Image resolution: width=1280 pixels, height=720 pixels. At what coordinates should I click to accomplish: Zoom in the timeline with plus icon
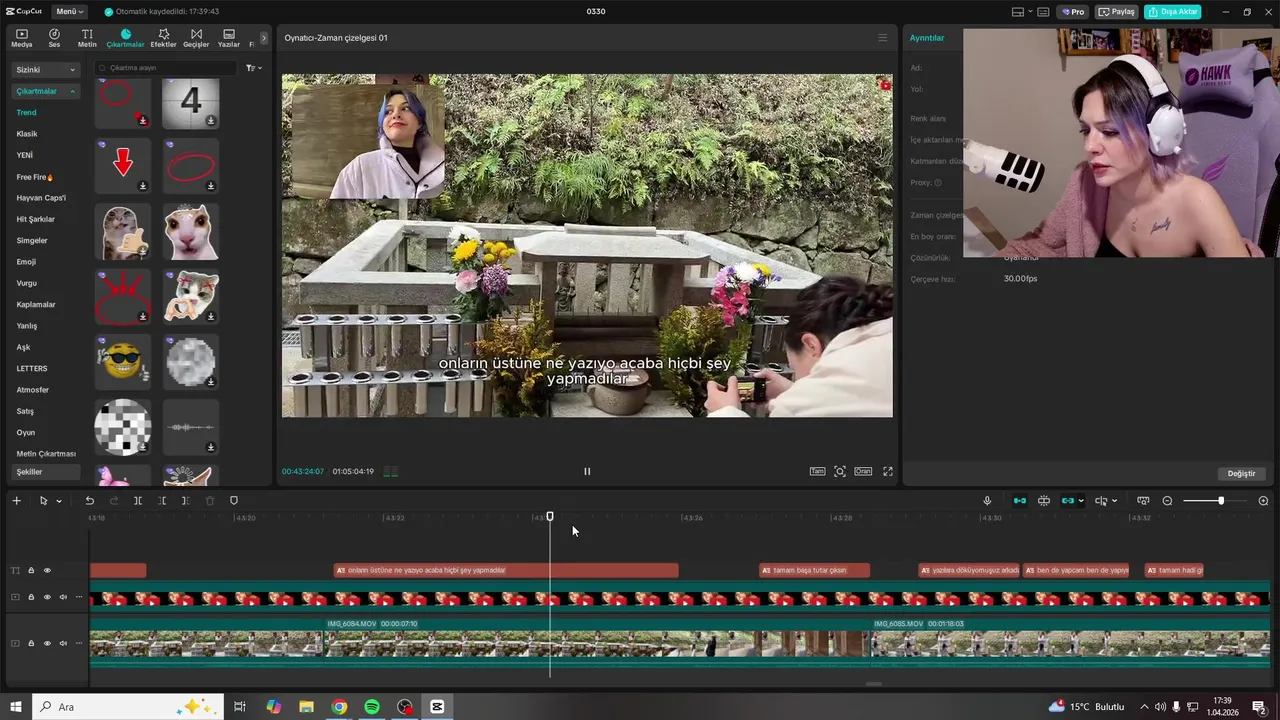(x=1263, y=501)
